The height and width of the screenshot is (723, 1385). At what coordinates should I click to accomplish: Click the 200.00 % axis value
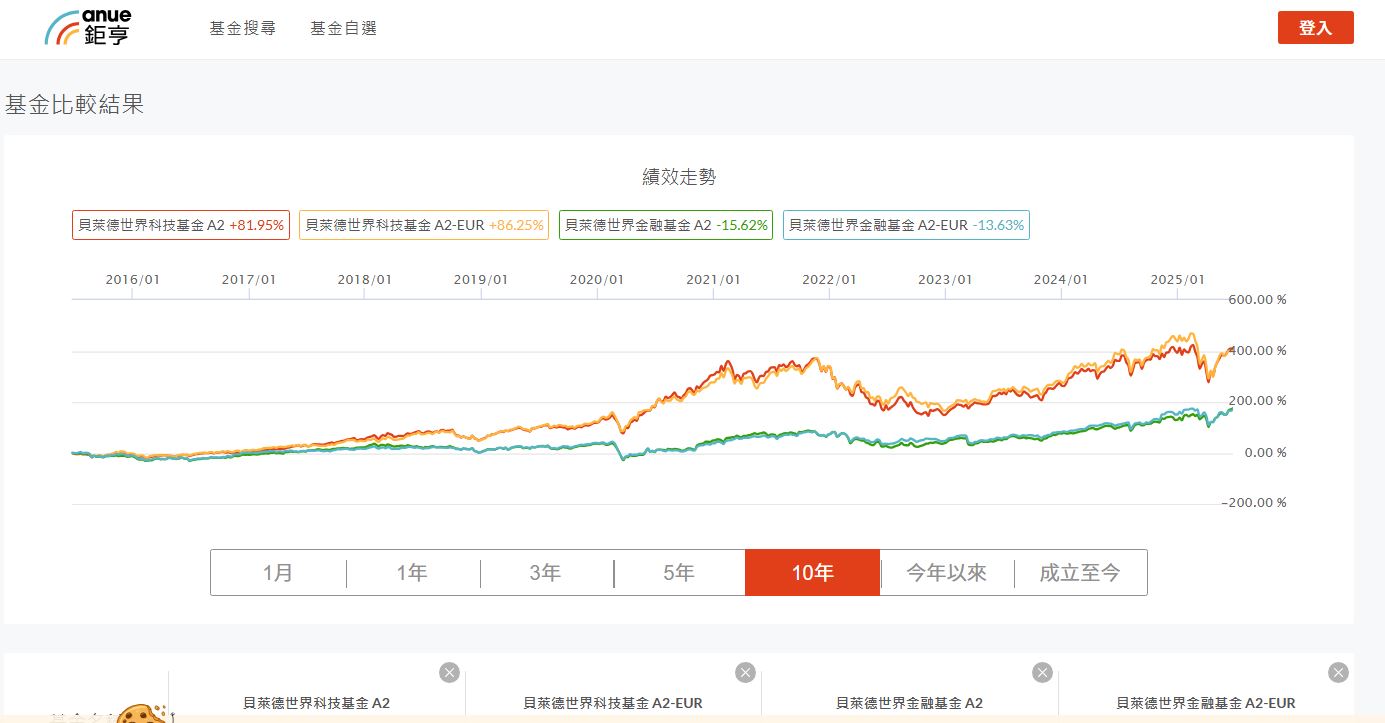(1256, 401)
